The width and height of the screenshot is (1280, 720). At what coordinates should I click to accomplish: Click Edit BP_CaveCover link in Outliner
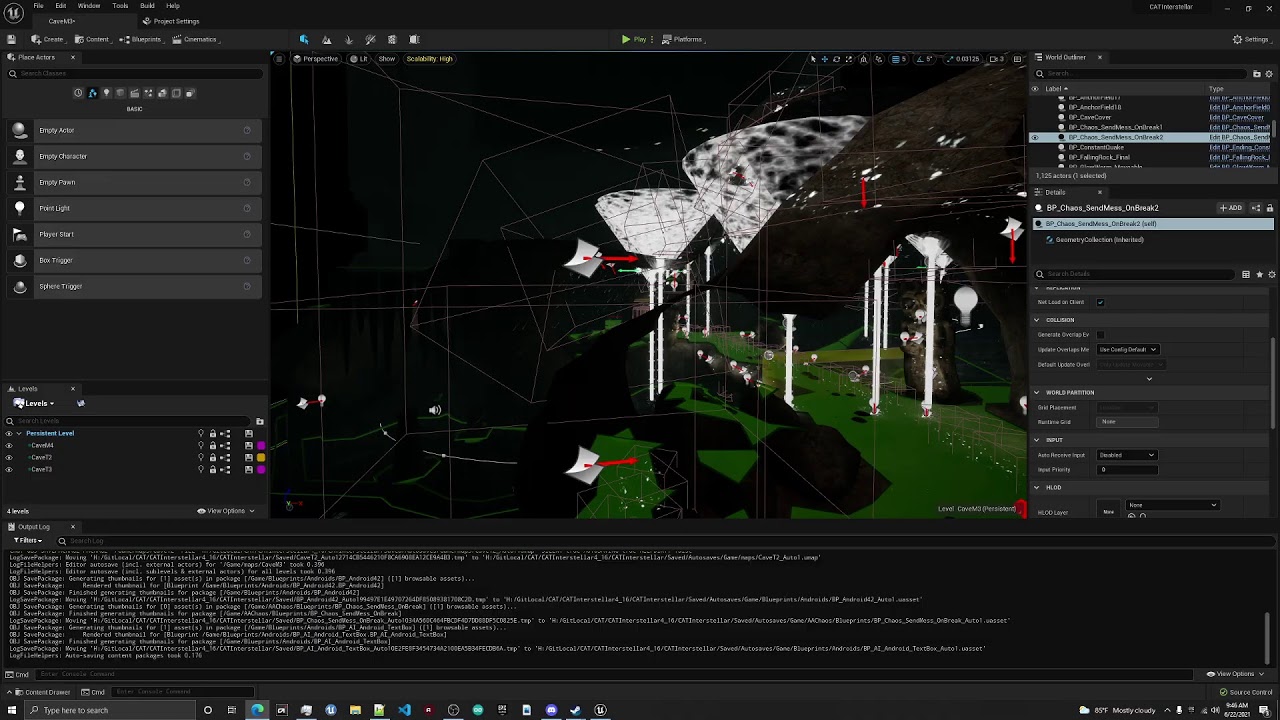1238,117
